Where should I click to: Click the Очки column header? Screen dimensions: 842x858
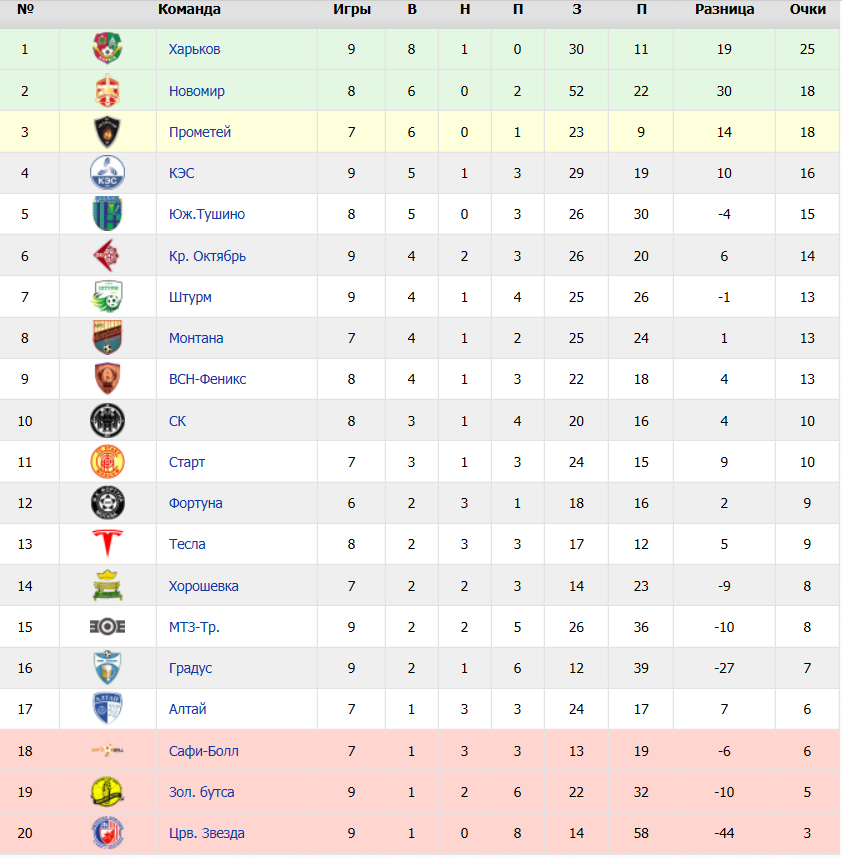pos(808,9)
